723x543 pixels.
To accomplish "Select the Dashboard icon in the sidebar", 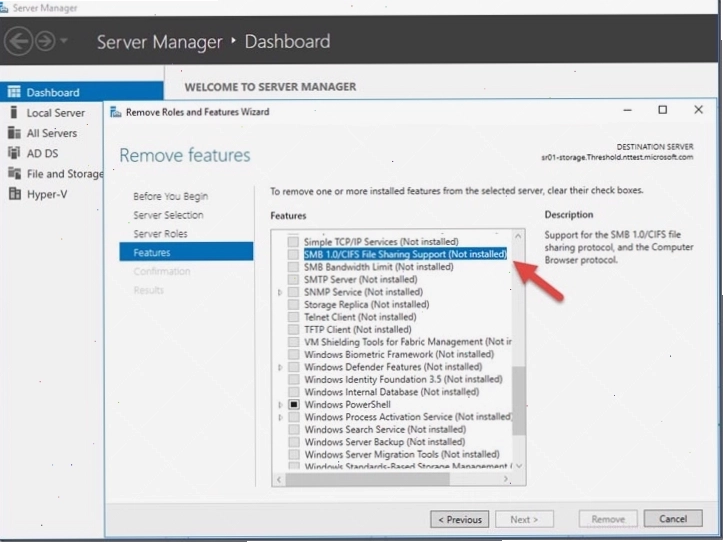I will tap(14, 92).
